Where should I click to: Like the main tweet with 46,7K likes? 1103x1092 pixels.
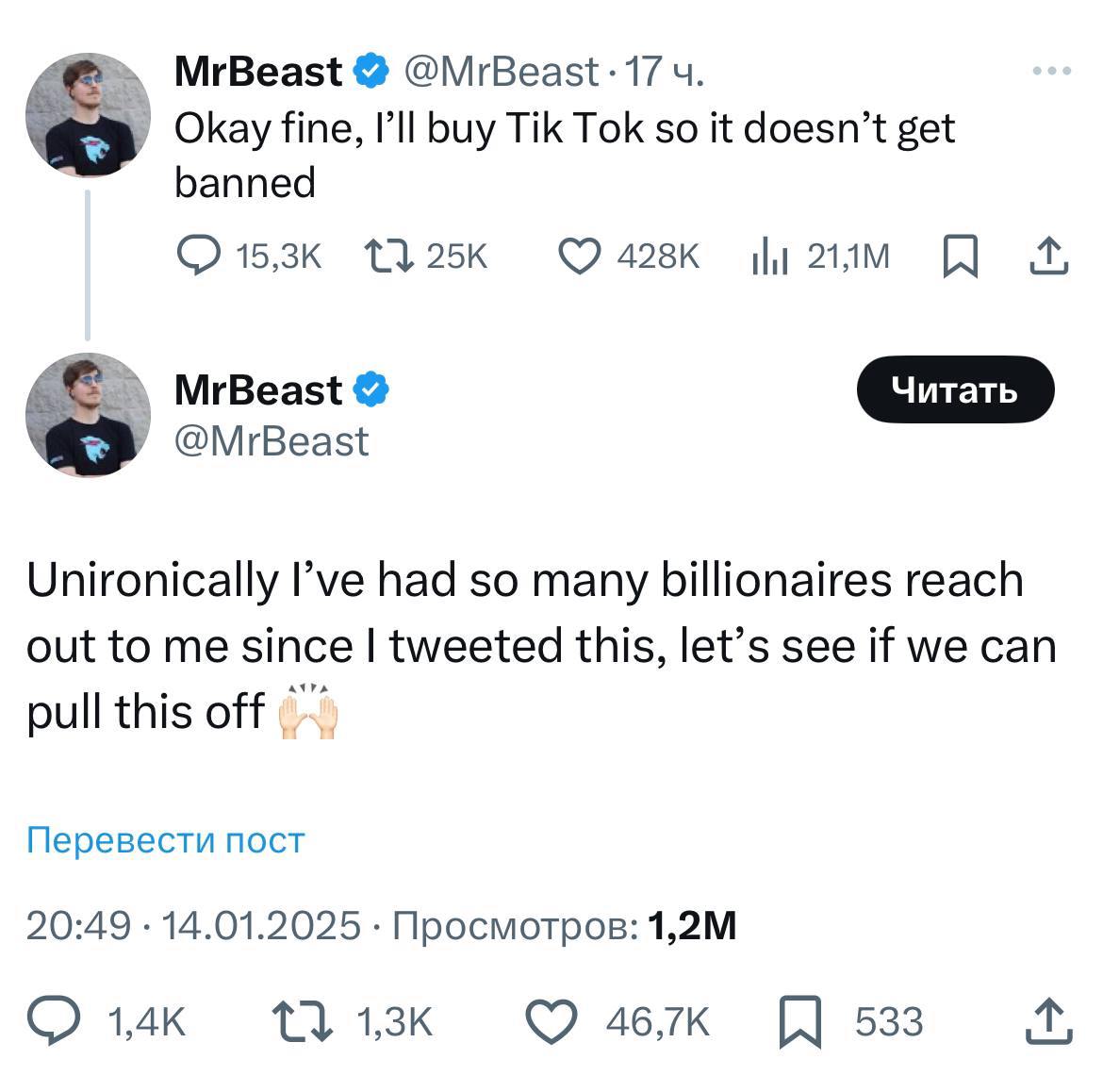(x=551, y=1022)
